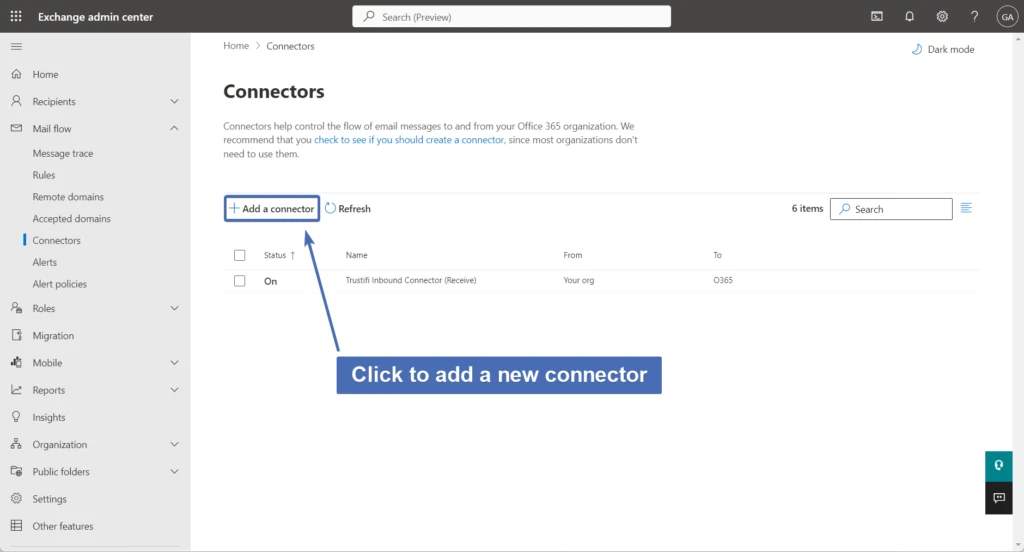The image size is (1024, 552).
Task: Open the app launcher waffle icon
Action: [16, 16]
